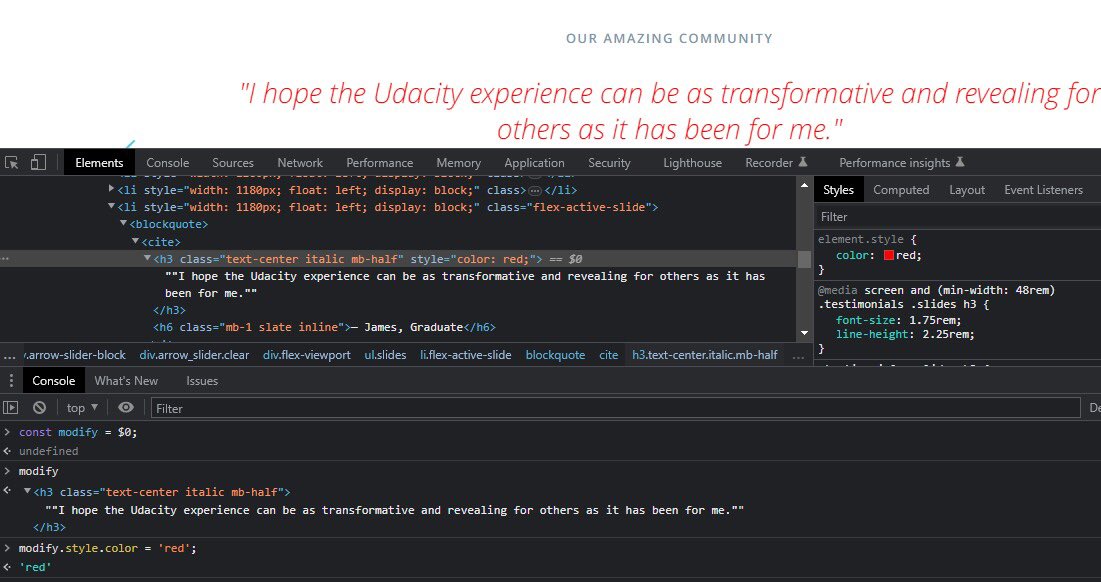Image resolution: width=1101 pixels, height=582 pixels.
Task: Collapse the blockquote node
Action: (124, 223)
